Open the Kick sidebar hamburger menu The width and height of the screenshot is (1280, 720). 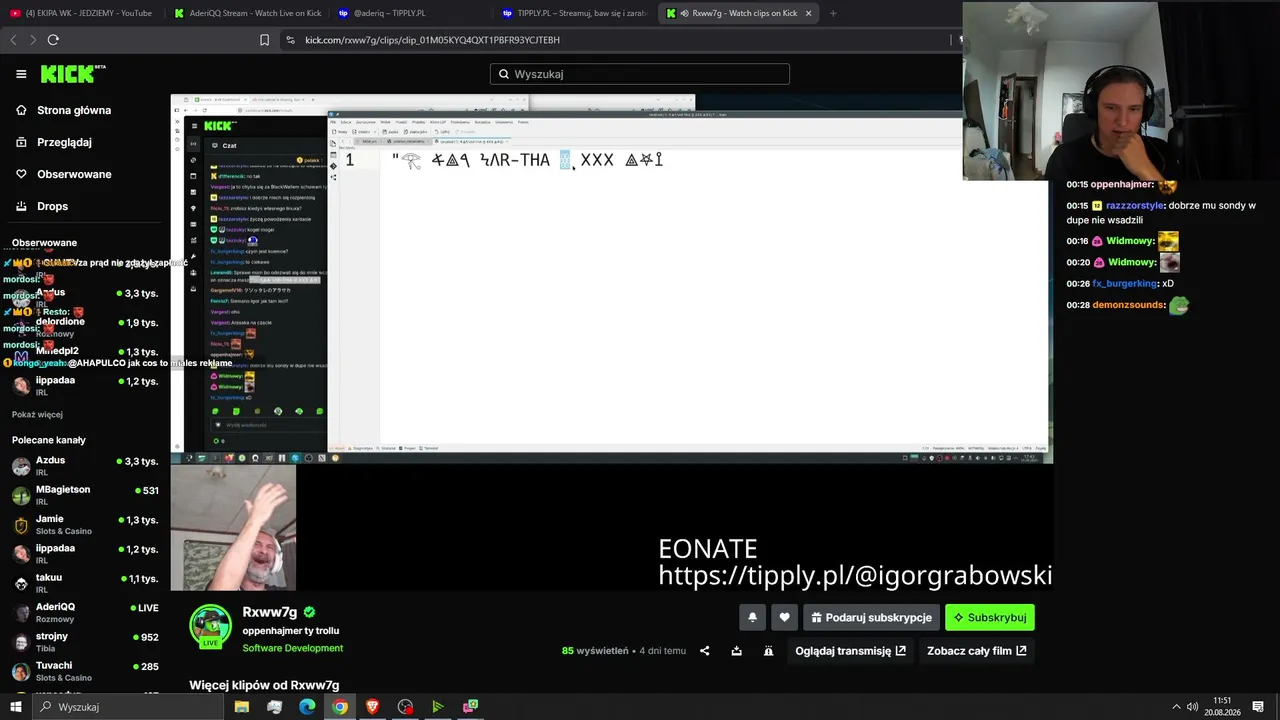[x=21, y=74]
